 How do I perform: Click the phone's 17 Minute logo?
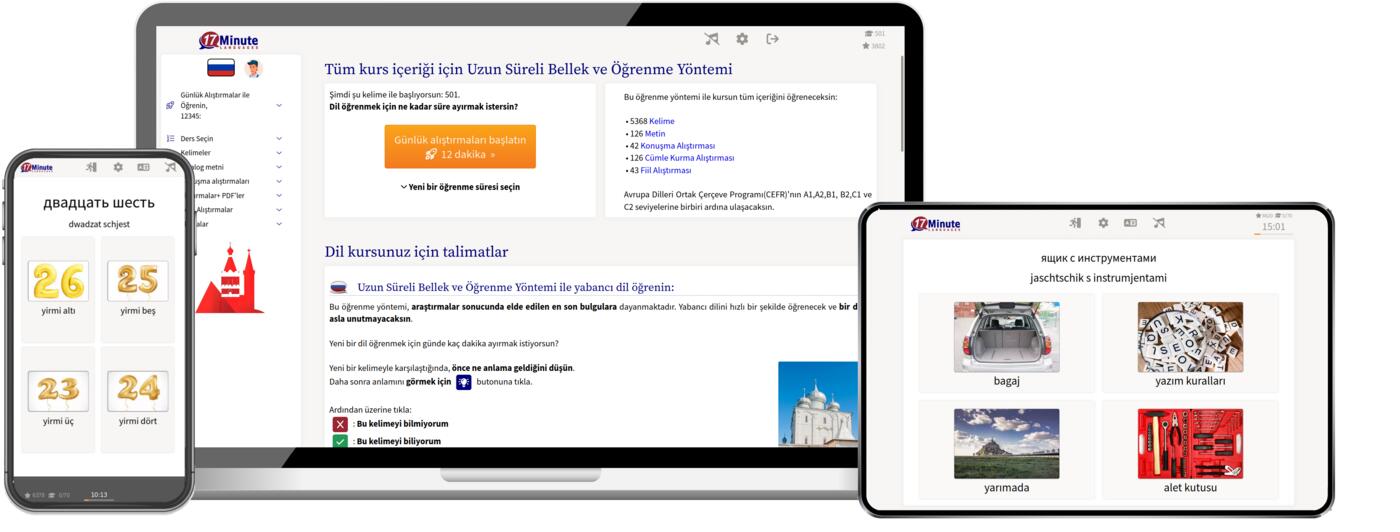click(37, 168)
